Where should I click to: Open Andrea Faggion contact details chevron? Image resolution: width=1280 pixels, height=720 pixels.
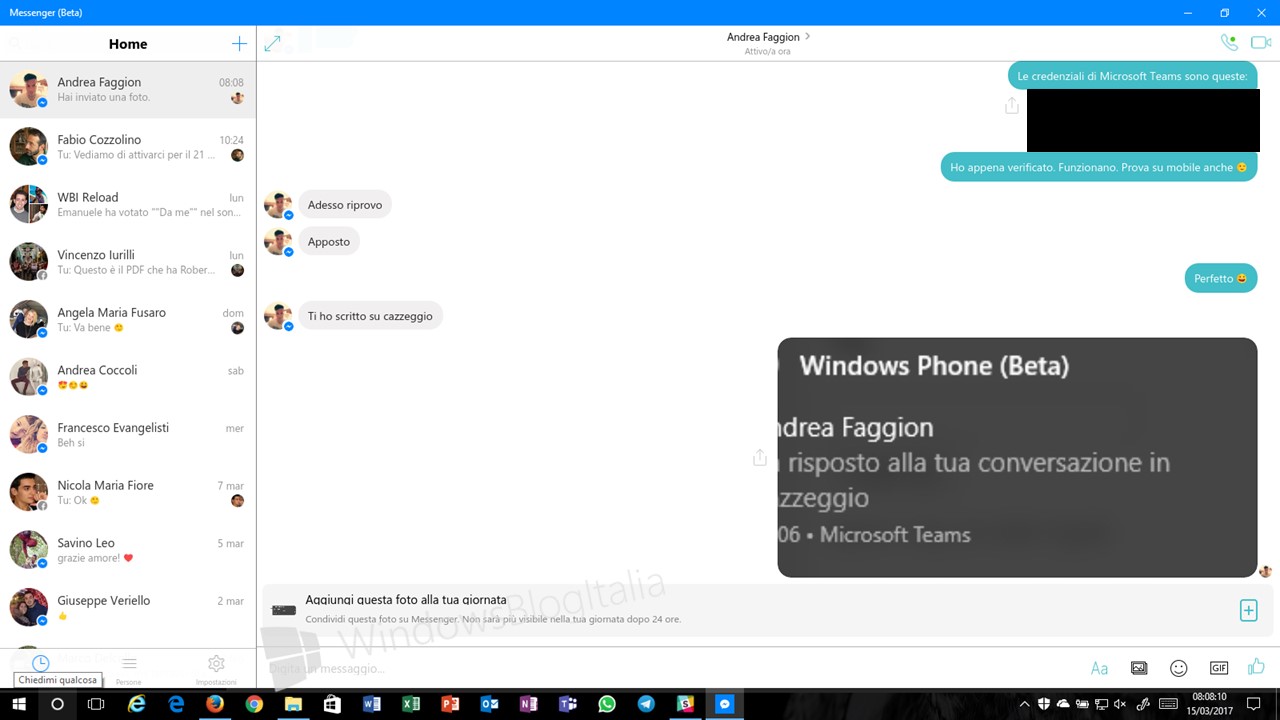tap(807, 37)
